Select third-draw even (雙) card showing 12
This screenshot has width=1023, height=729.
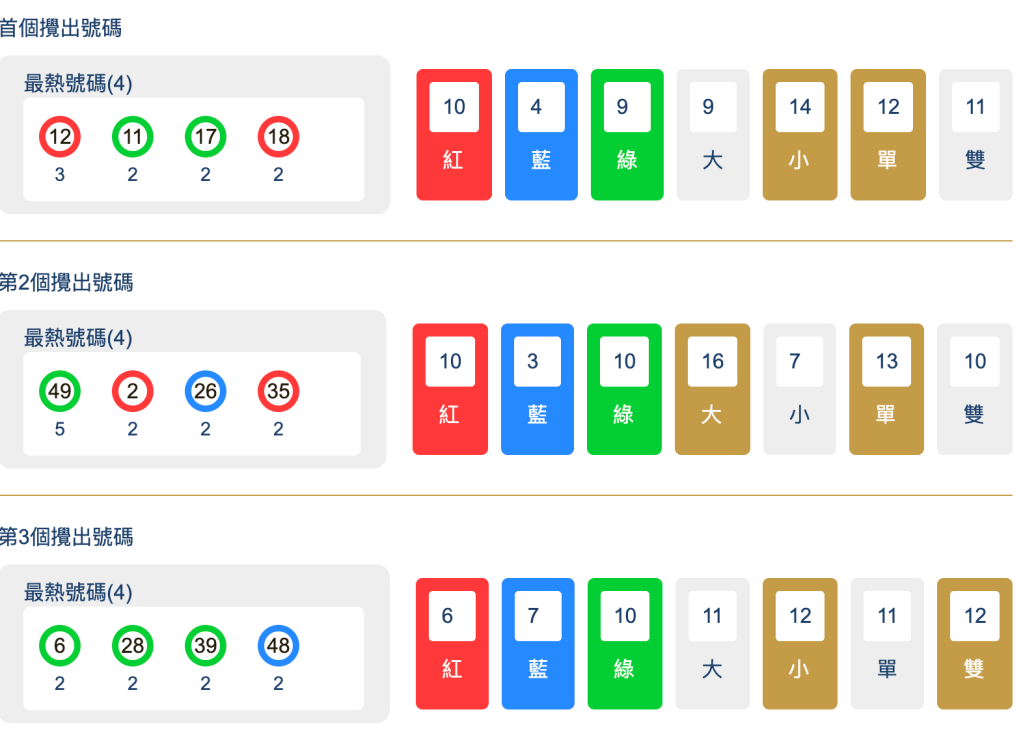coord(975,643)
